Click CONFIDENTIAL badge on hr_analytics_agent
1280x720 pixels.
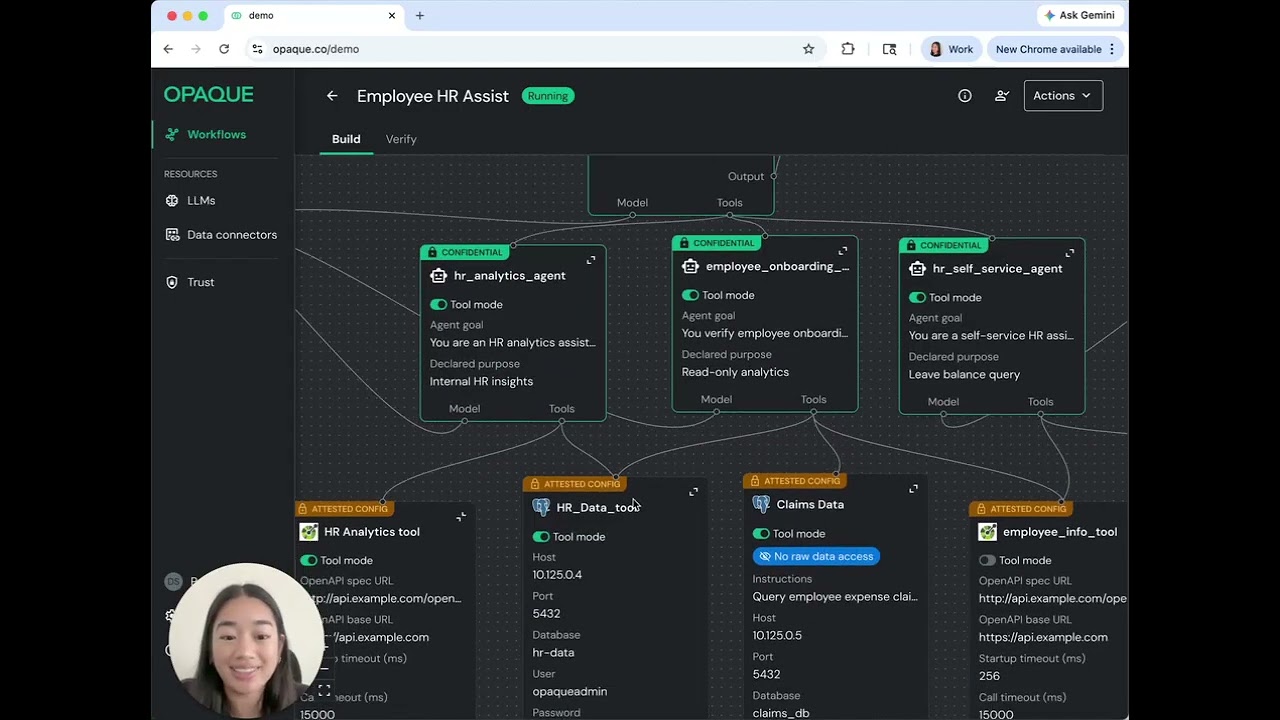tap(464, 252)
